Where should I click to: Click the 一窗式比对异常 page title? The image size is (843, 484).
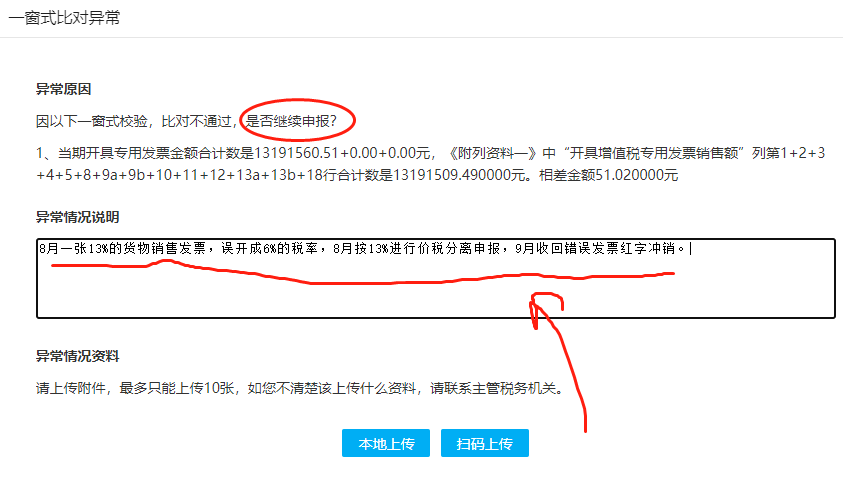click(64, 18)
